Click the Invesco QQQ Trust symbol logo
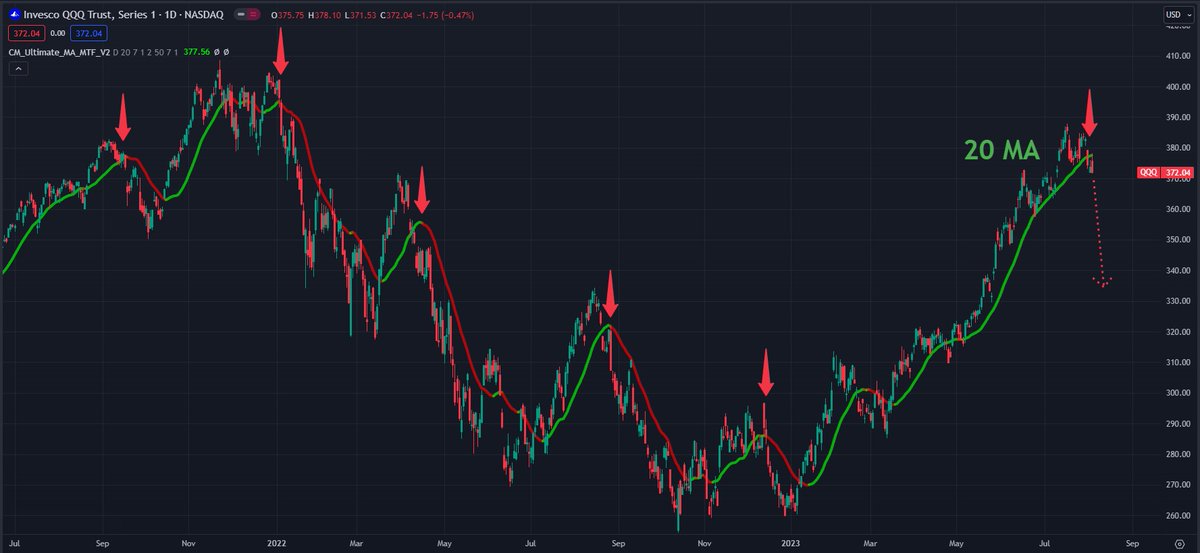The image size is (1200, 553). pyautogui.click(x=14, y=15)
